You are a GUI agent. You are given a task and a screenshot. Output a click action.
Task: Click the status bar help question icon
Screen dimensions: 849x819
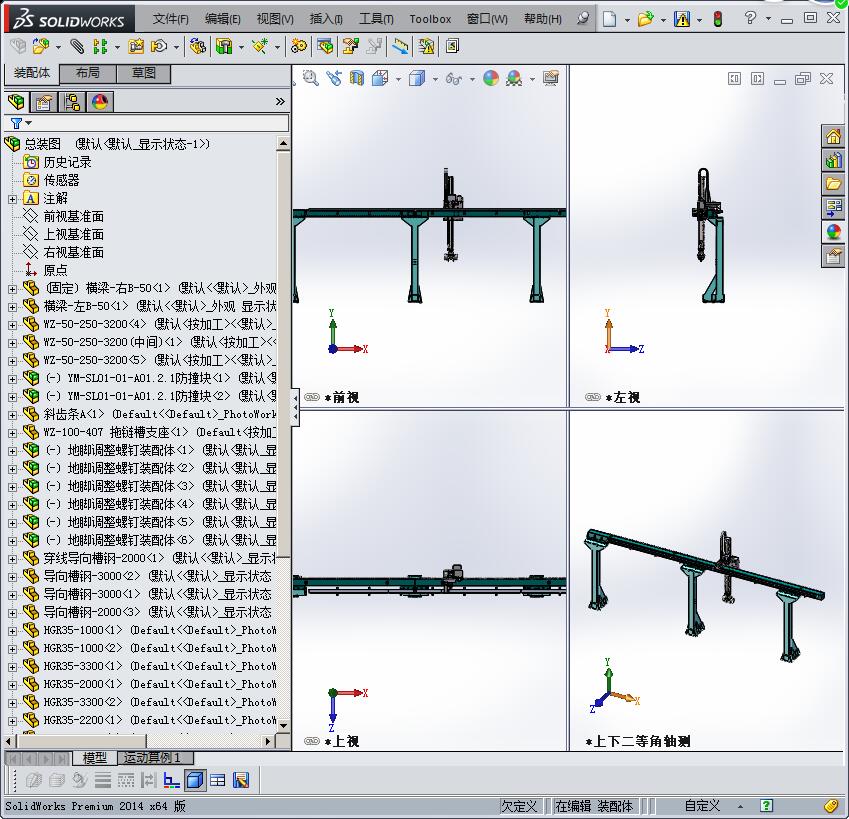coord(766,805)
